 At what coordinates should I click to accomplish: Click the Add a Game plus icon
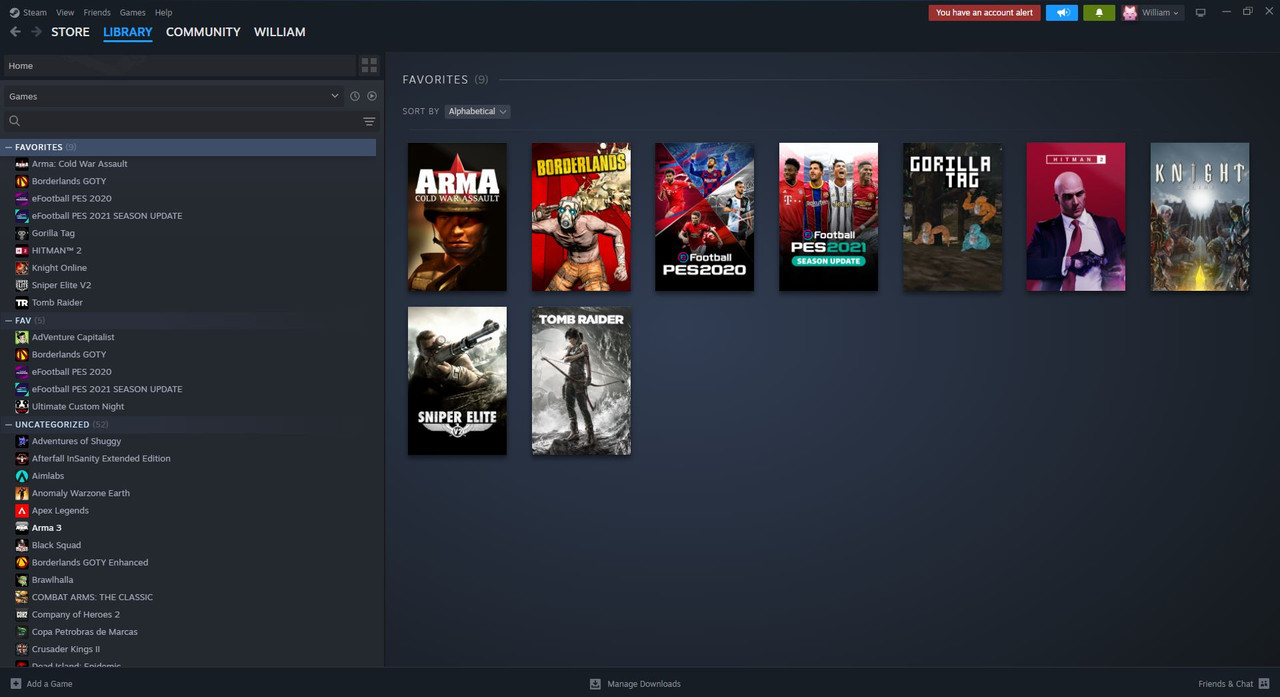tap(15, 684)
